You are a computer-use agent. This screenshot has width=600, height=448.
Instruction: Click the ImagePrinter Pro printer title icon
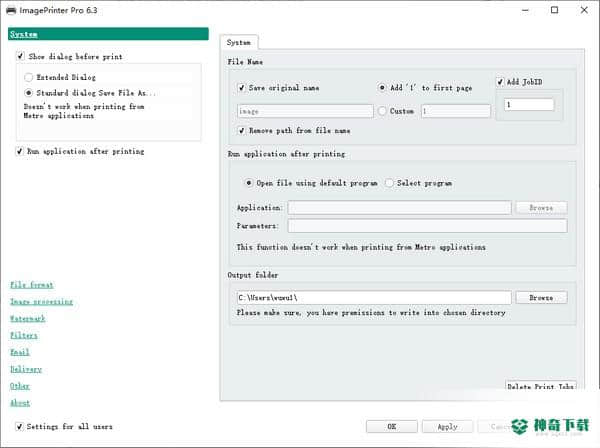click(x=11, y=10)
